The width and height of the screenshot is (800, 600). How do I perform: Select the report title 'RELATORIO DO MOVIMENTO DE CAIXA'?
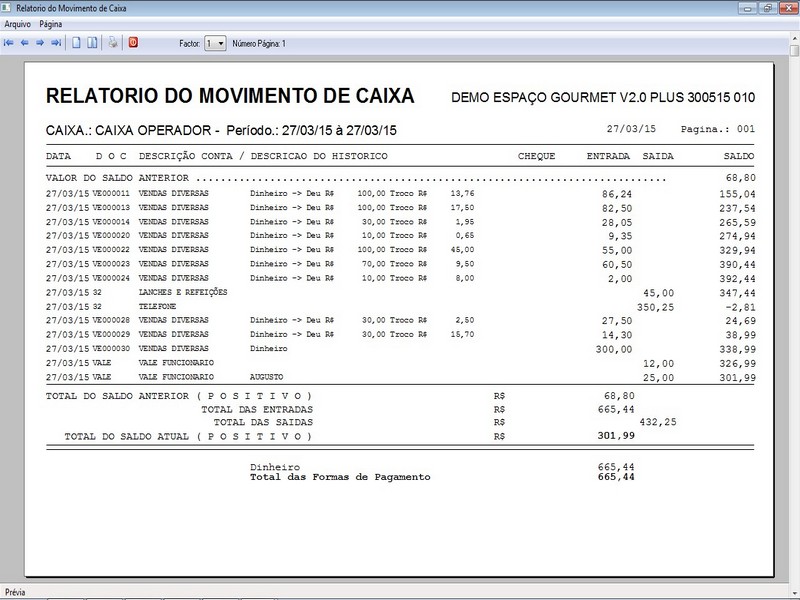(230, 96)
